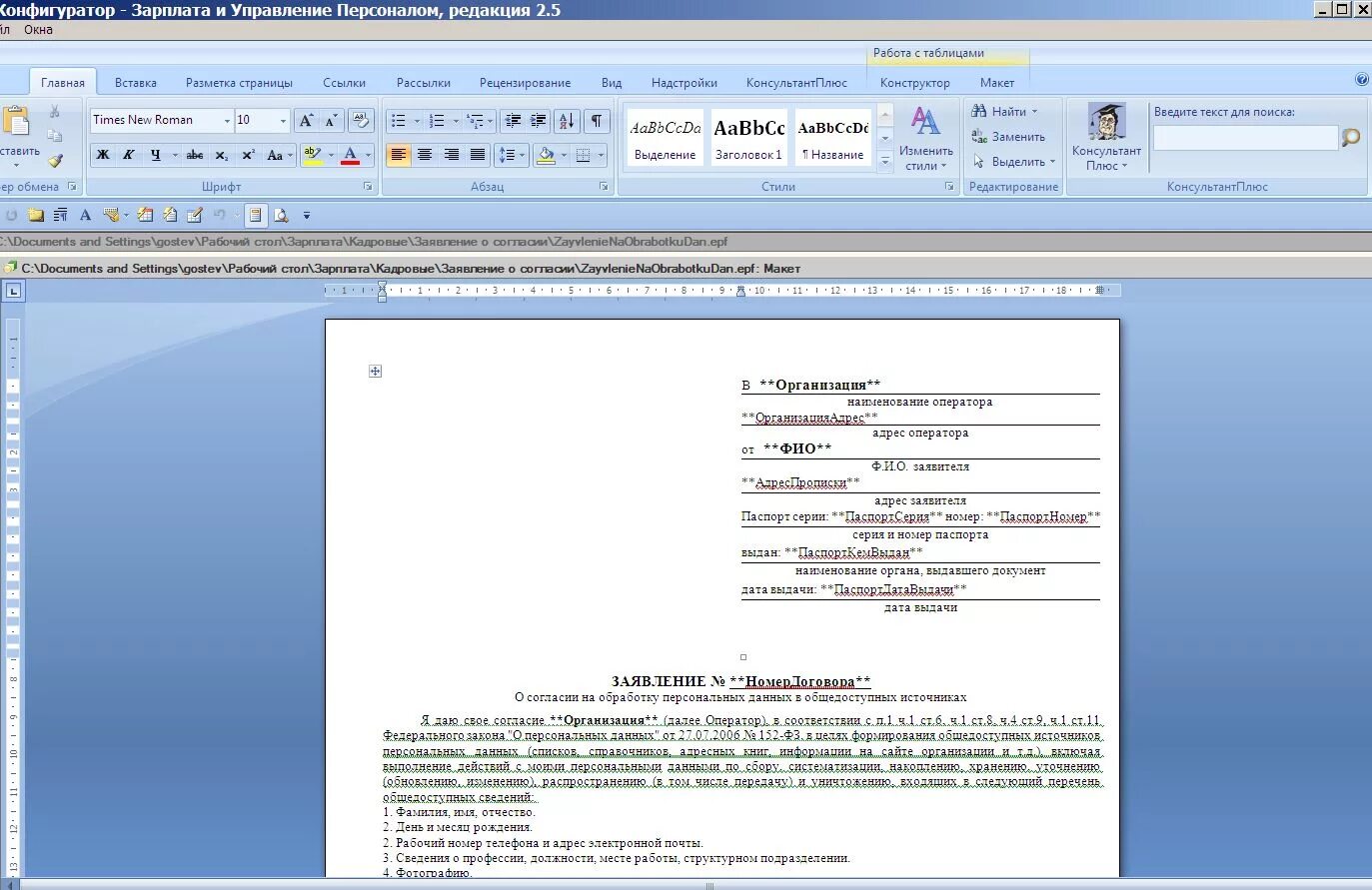This screenshot has width=1372, height=890.
Task: Click the ruler tab selector button
Action: 13,291
